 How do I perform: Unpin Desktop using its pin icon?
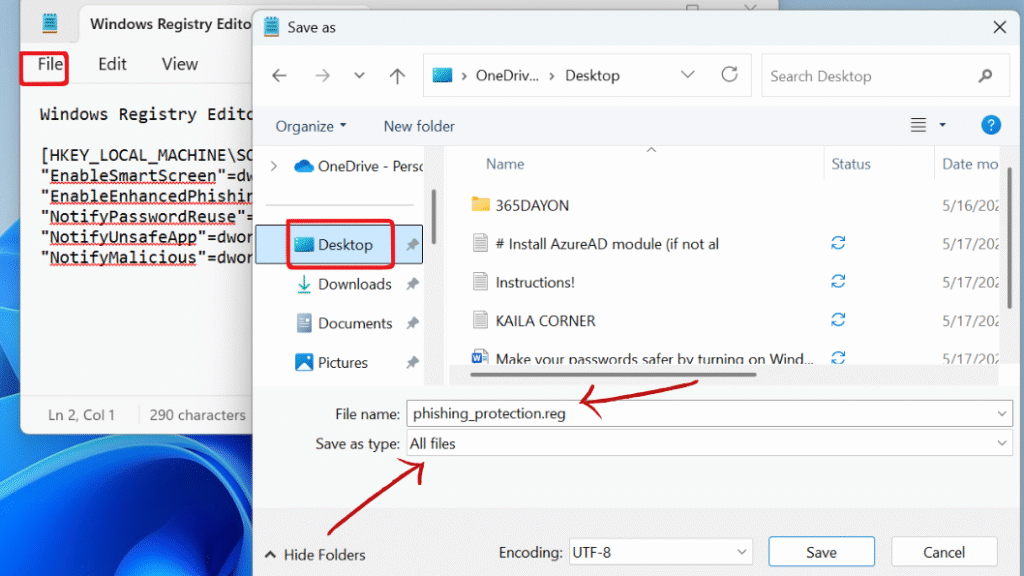tap(412, 245)
